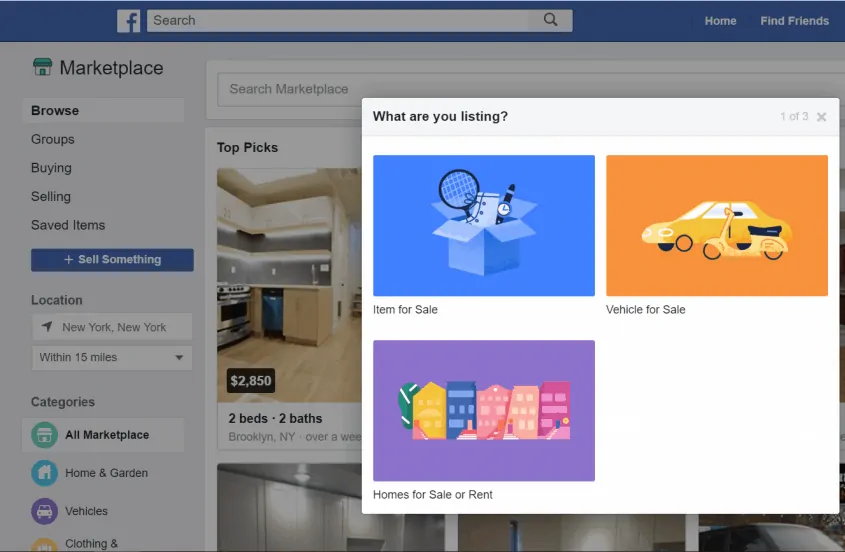845x552 pixels.
Task: Click the Facebook logo icon
Action: point(128,21)
